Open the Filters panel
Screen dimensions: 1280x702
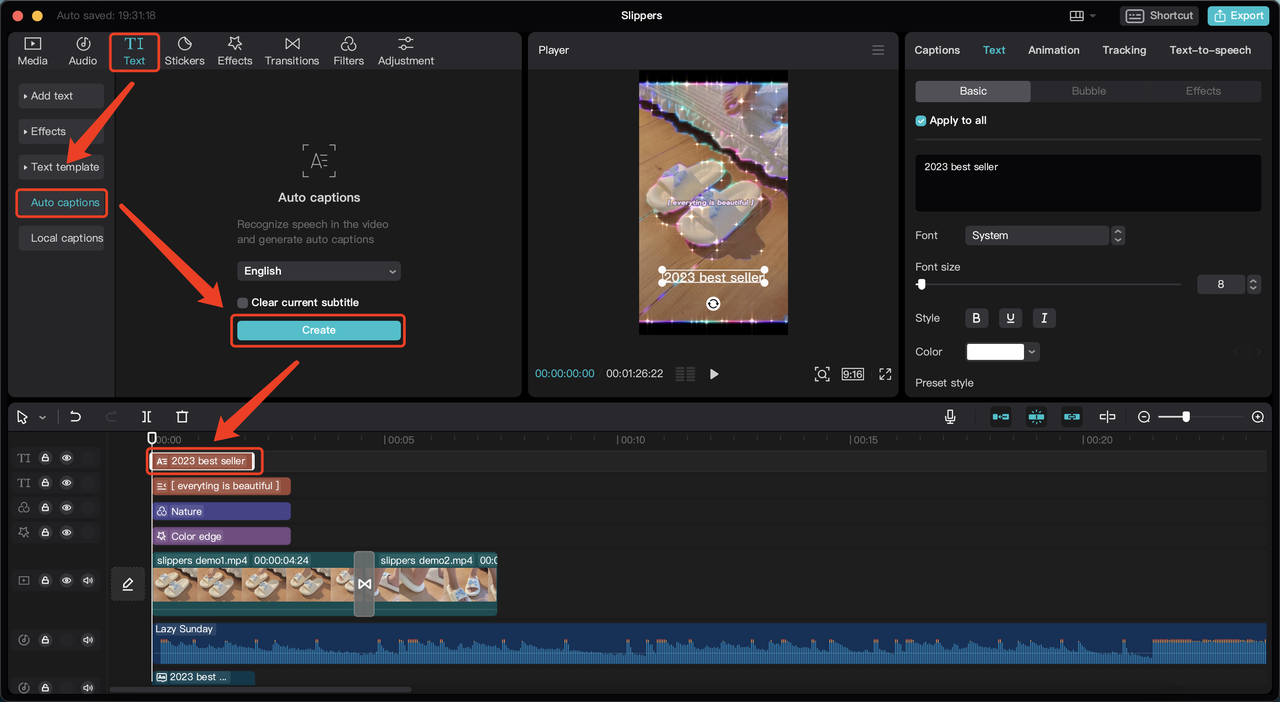coord(348,51)
